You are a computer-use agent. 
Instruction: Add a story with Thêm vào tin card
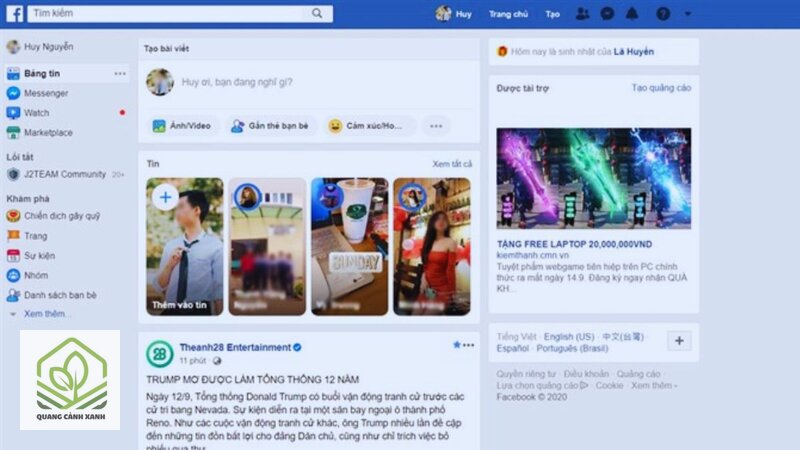[185, 246]
